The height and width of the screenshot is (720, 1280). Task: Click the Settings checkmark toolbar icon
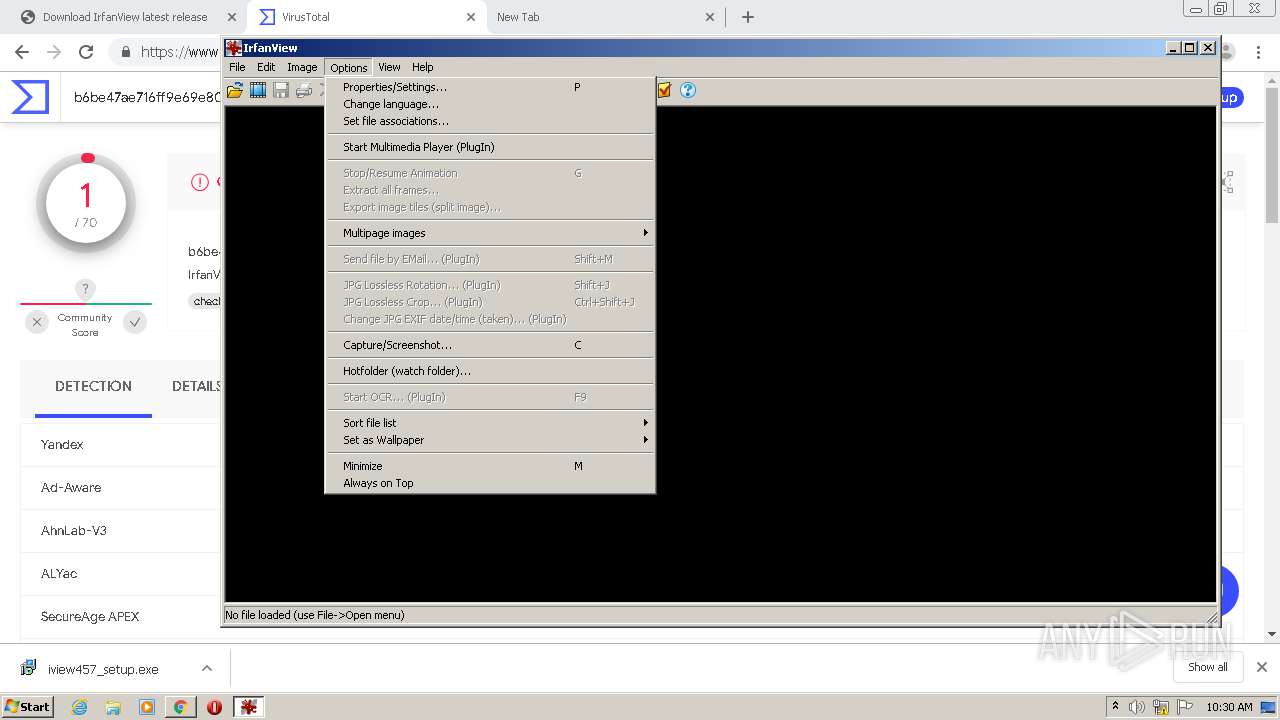click(x=664, y=90)
